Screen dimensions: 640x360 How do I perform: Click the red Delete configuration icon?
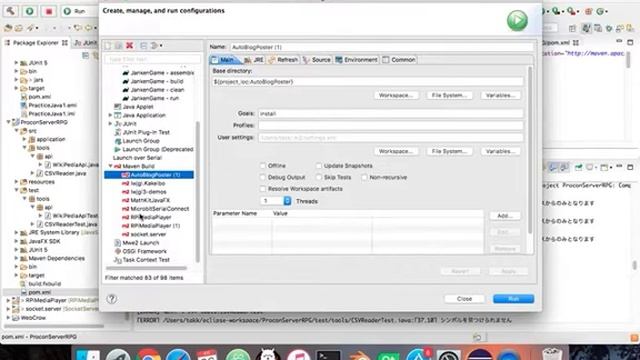click(129, 45)
